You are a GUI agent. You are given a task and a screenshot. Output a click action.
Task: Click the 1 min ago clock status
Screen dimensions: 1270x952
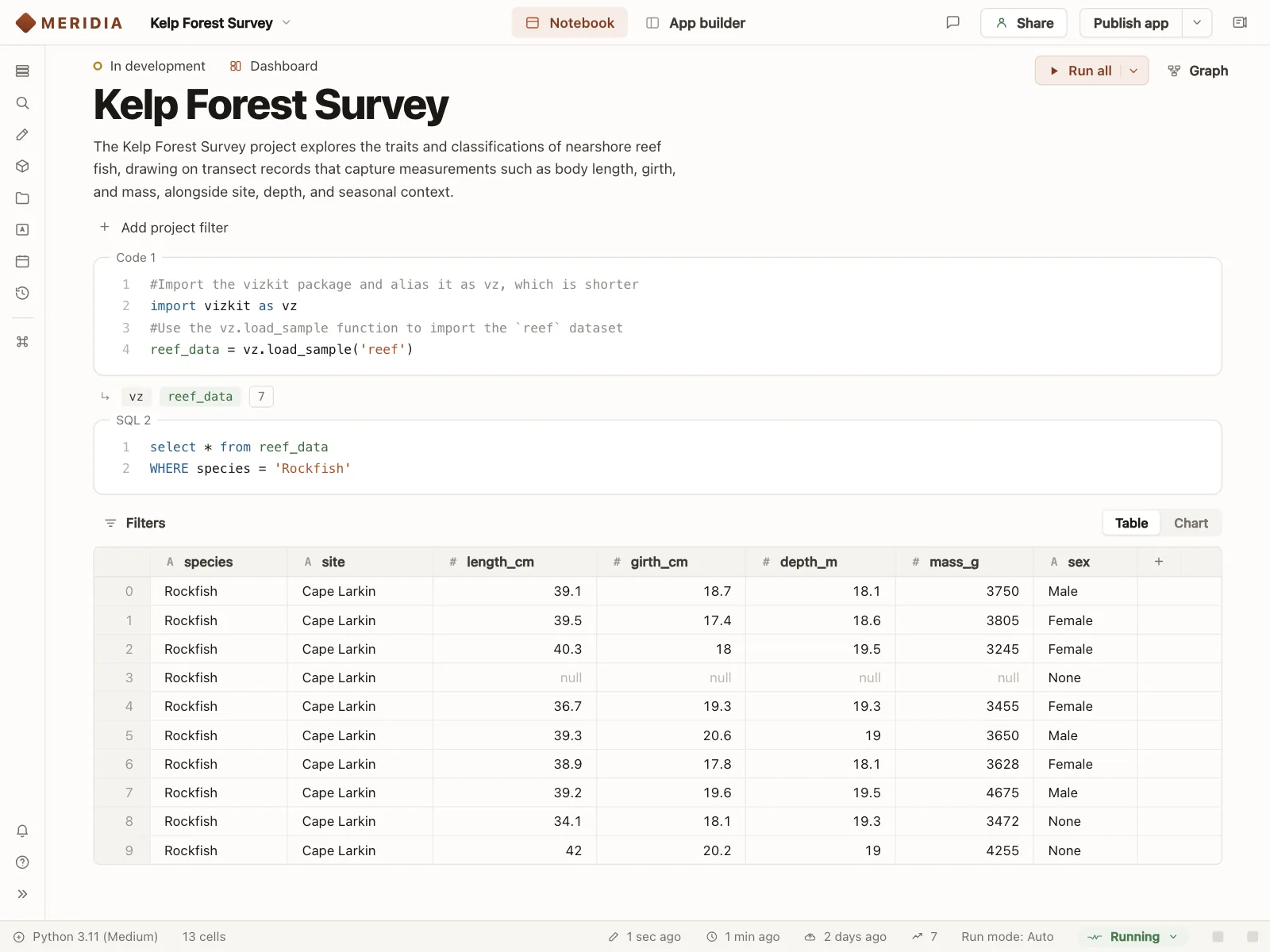click(x=743, y=937)
